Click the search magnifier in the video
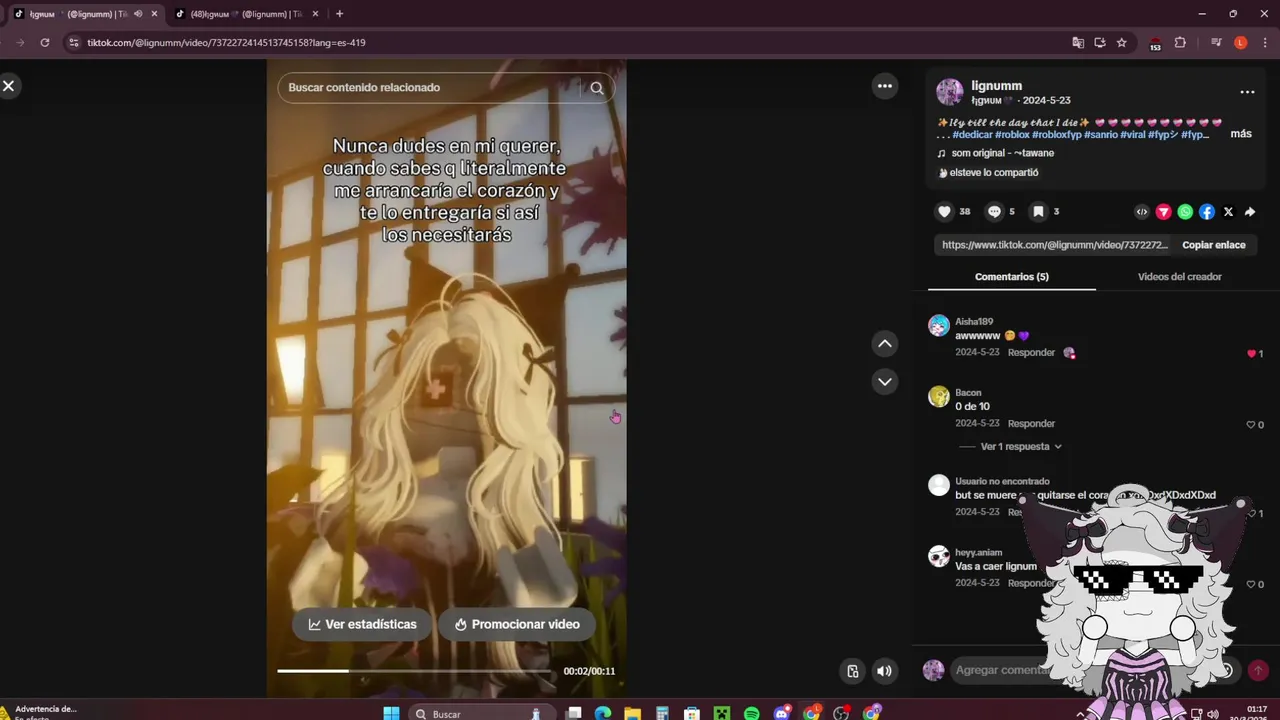The image size is (1280, 720). (597, 88)
